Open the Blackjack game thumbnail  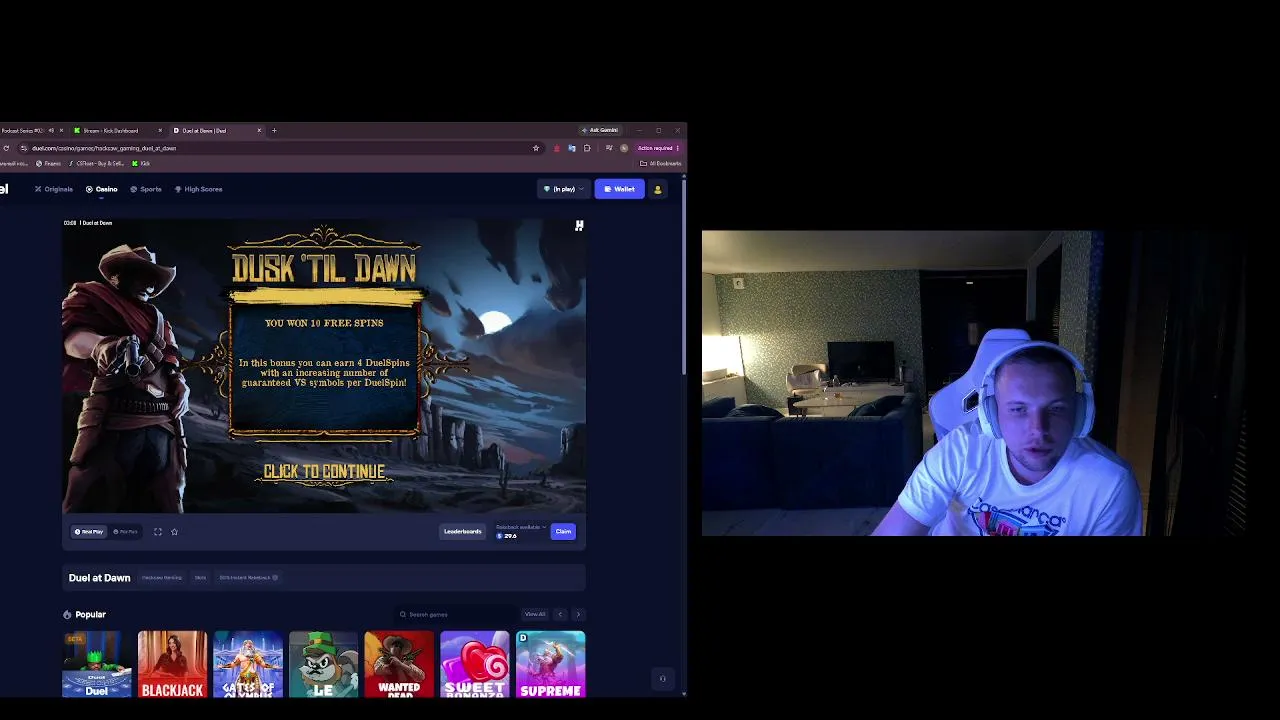[x=173, y=664]
